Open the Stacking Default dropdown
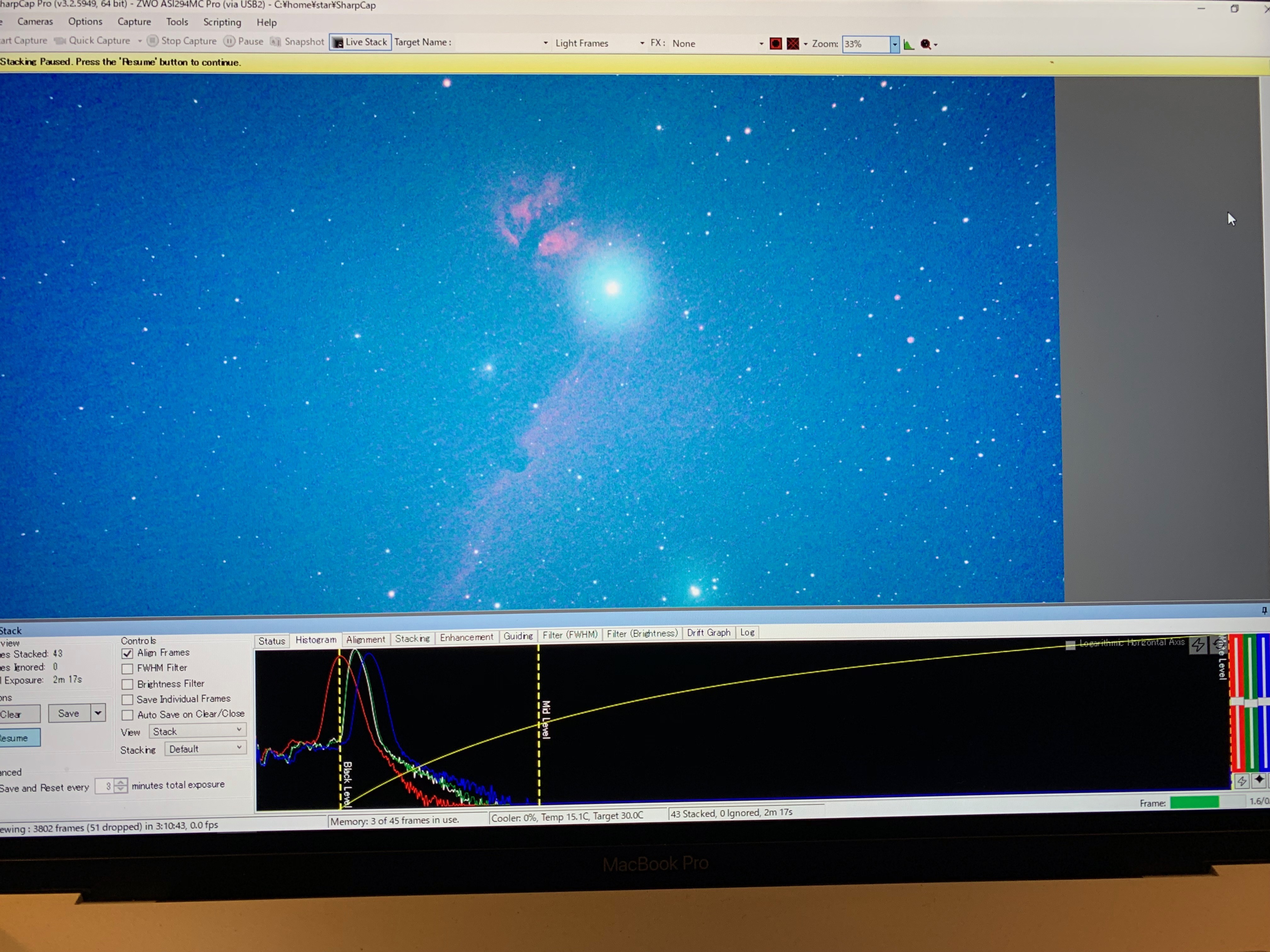This screenshot has height=952, width=1270. coord(205,748)
